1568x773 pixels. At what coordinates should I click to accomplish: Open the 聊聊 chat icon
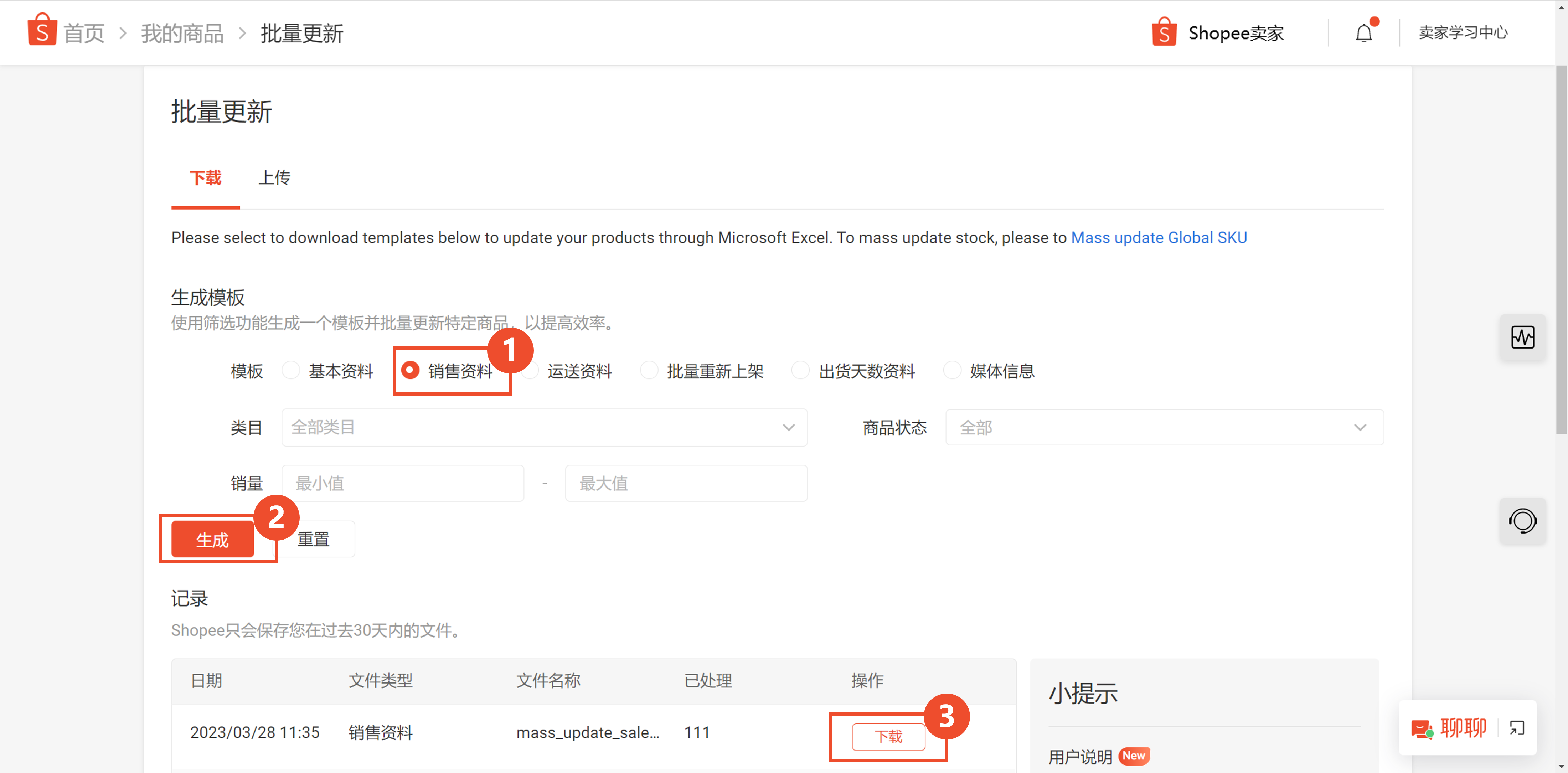pos(1423,728)
